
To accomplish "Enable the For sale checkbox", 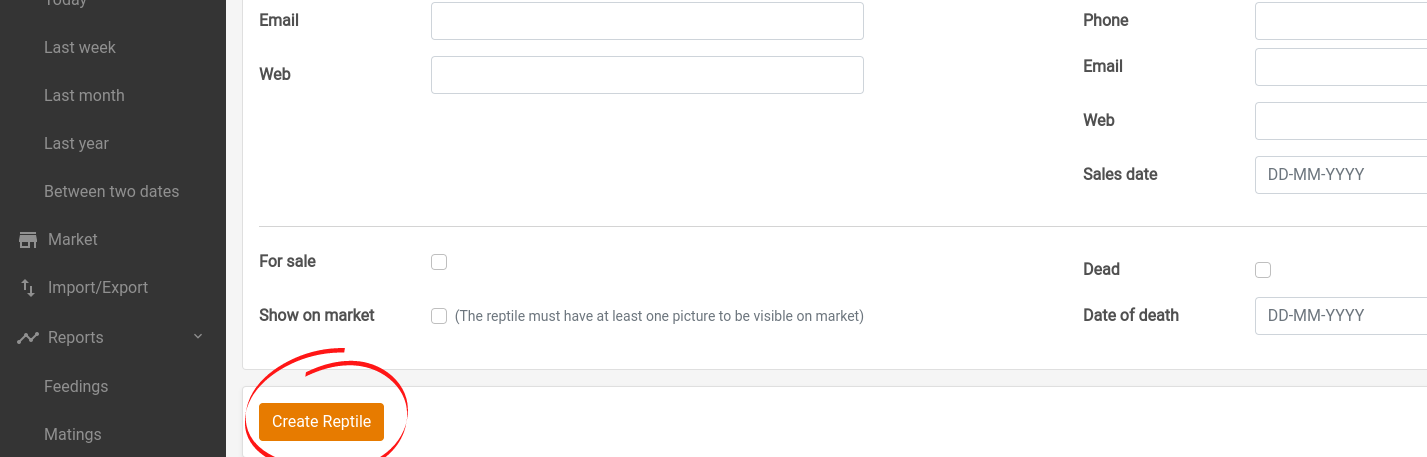I will [x=439, y=262].
